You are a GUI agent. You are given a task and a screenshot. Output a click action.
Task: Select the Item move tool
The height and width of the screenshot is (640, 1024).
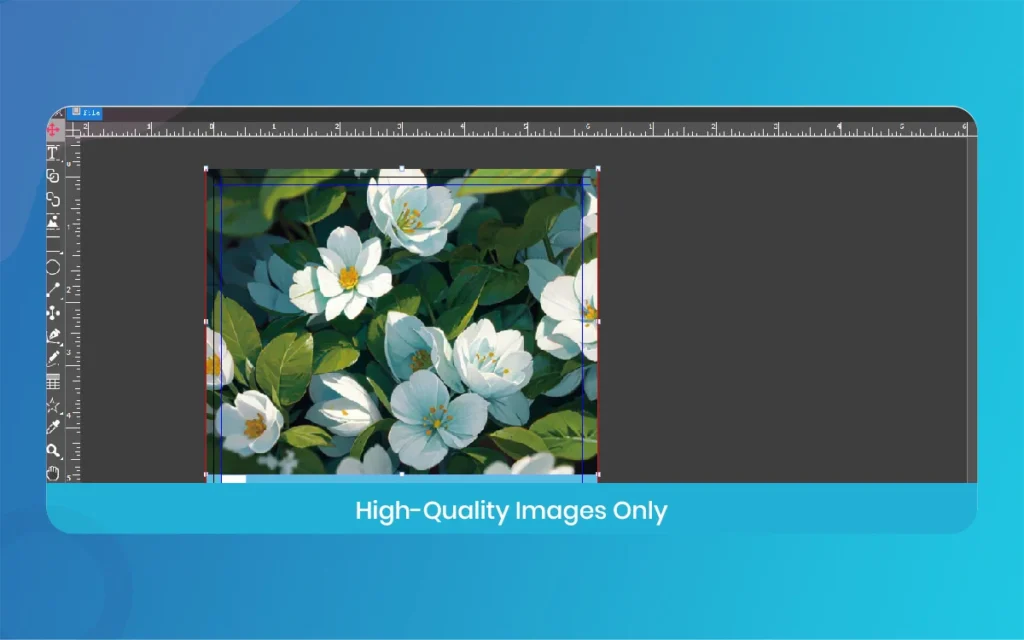click(x=54, y=130)
